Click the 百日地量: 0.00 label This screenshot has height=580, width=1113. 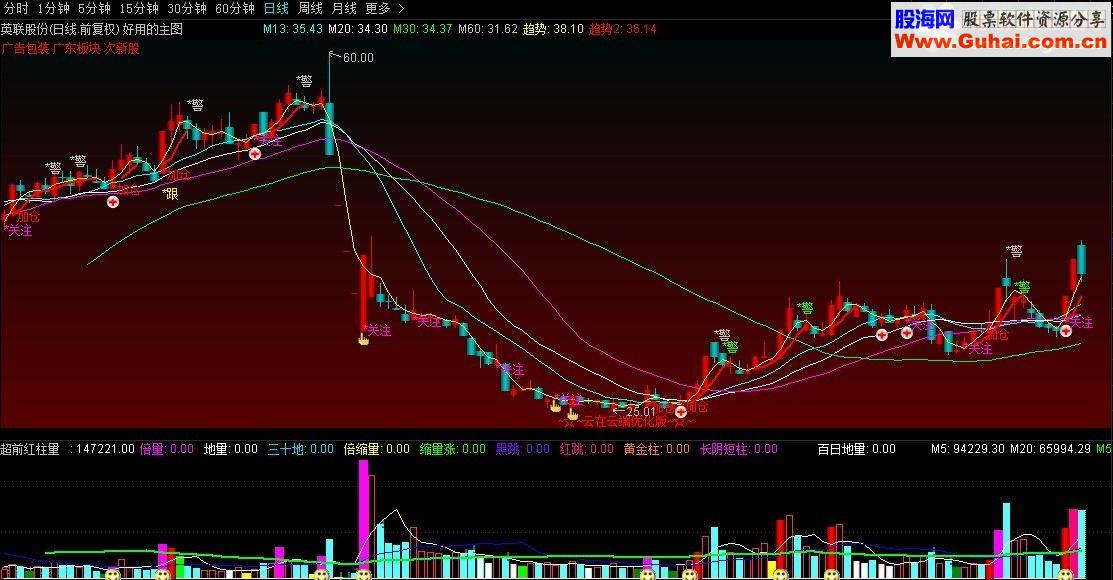click(857, 449)
